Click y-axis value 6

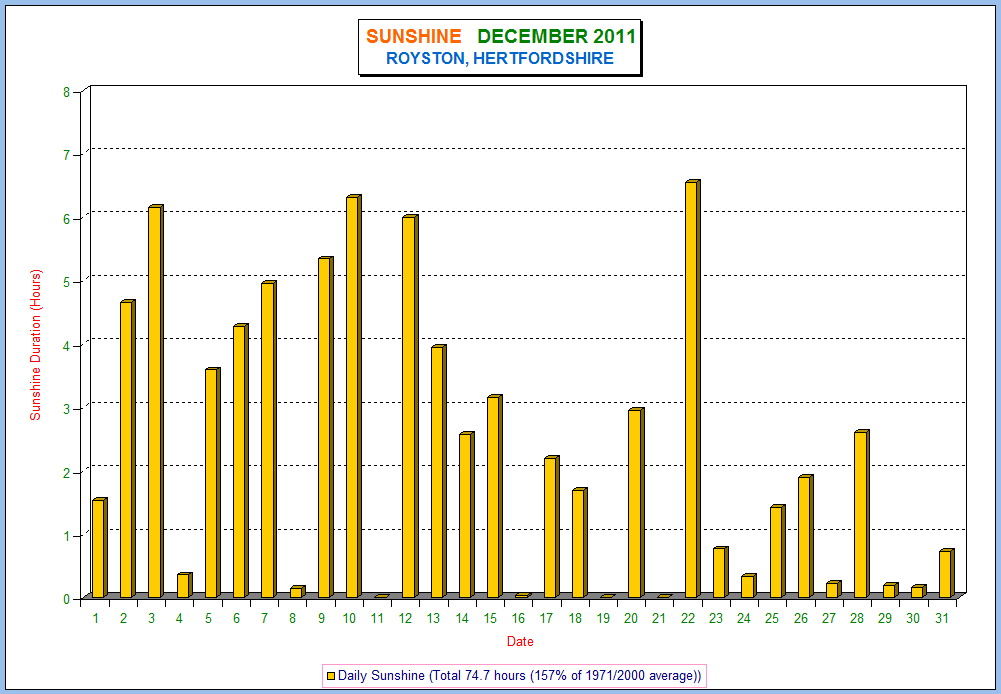pos(66,218)
